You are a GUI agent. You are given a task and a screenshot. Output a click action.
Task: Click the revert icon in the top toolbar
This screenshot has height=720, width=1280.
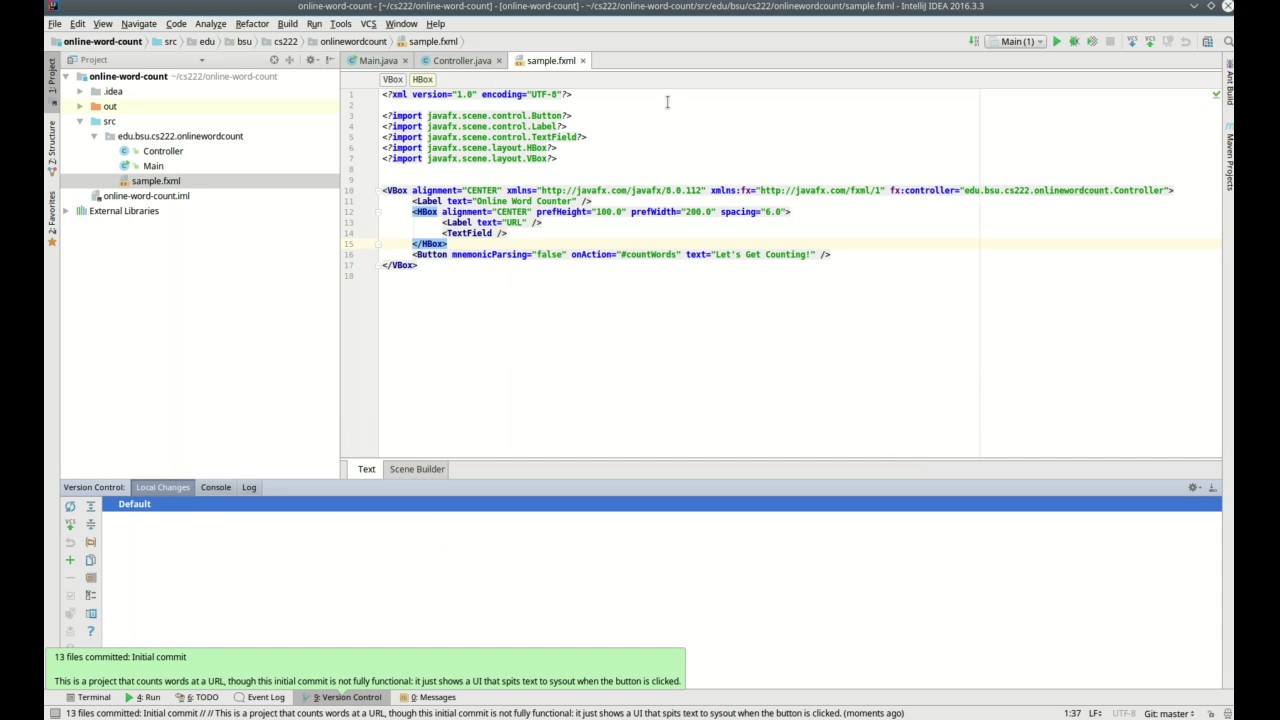(1186, 42)
